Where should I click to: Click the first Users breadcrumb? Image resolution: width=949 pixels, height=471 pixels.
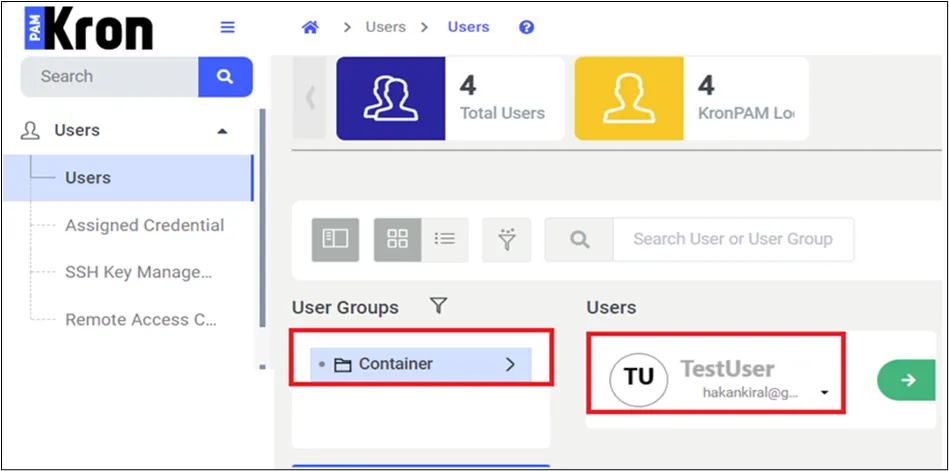coord(386,27)
